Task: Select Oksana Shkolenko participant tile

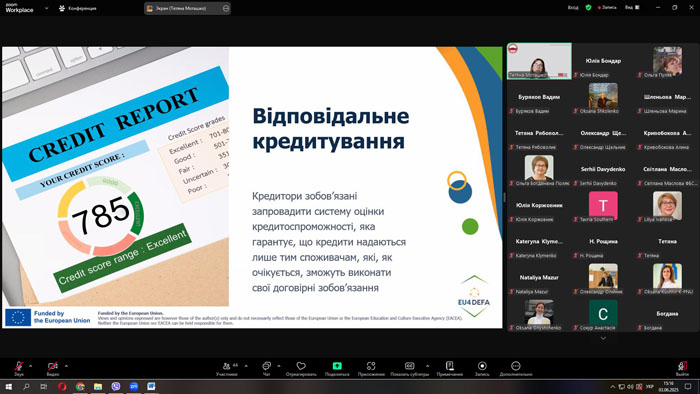Action: tap(603, 97)
